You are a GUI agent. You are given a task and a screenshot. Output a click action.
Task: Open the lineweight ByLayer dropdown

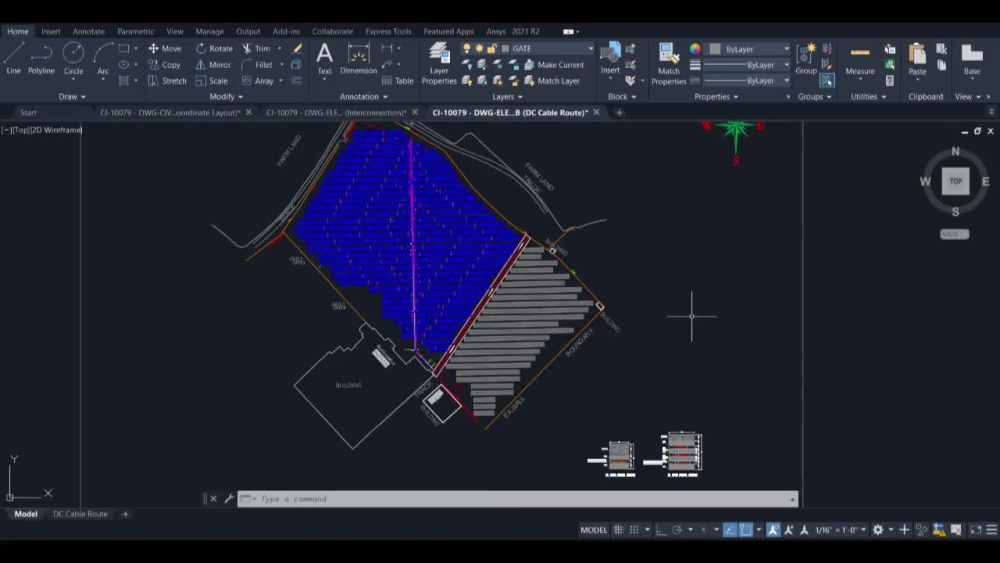(x=786, y=65)
